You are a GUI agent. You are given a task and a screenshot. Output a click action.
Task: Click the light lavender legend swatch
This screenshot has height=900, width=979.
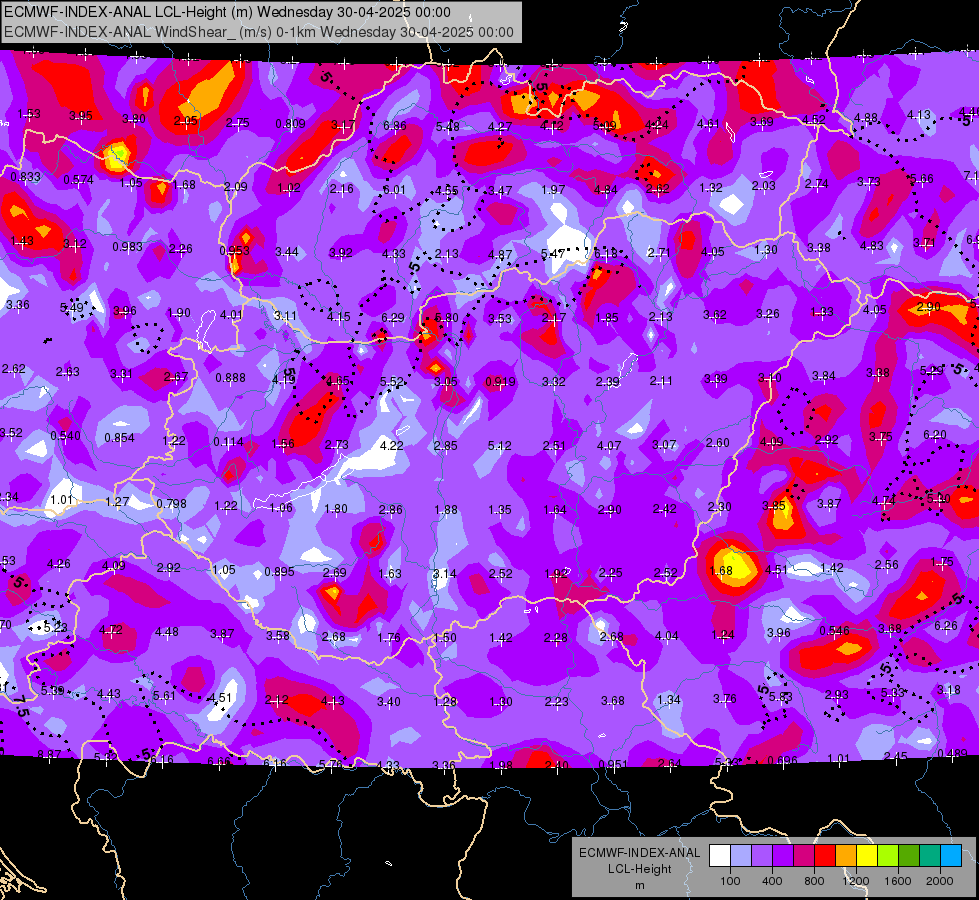(741, 855)
